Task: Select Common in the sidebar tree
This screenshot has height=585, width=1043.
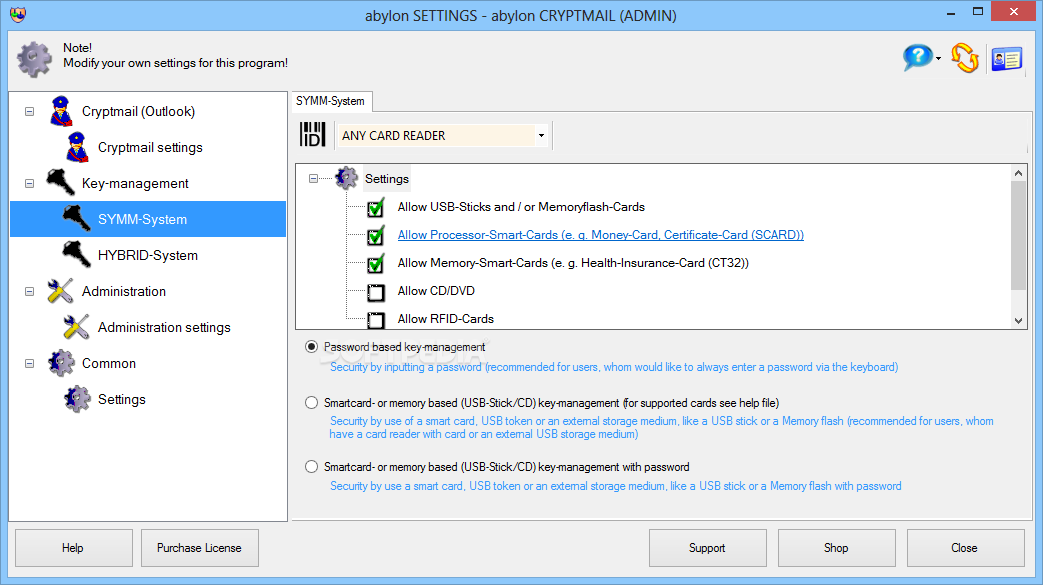Action: pyautogui.click(x=109, y=363)
